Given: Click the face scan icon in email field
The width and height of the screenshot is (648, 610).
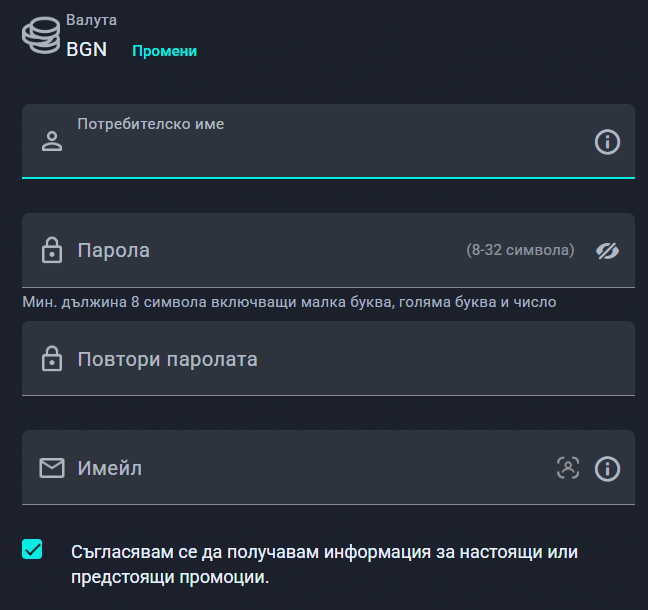Looking at the screenshot, I should coord(568,467).
